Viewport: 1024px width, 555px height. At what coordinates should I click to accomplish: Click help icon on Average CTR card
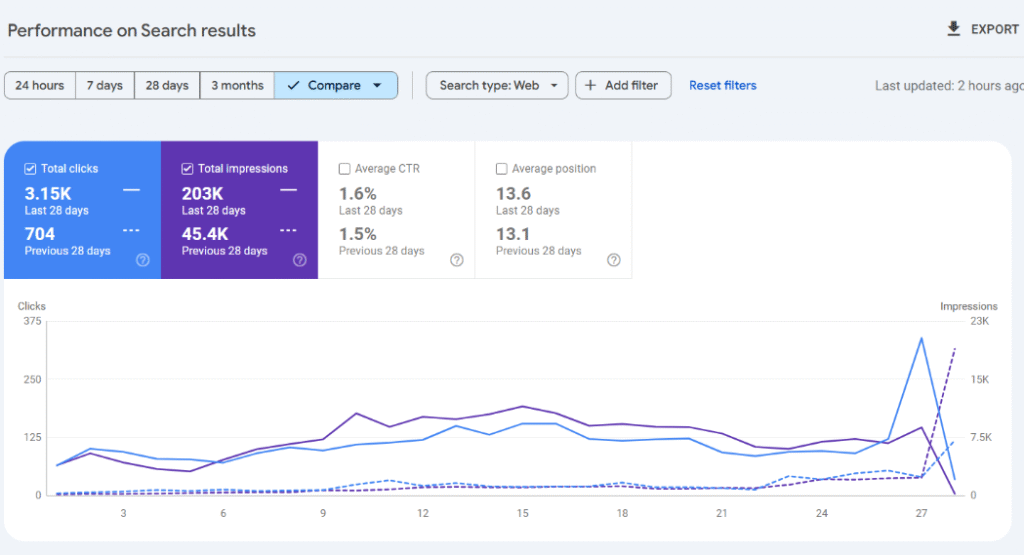coord(457,260)
